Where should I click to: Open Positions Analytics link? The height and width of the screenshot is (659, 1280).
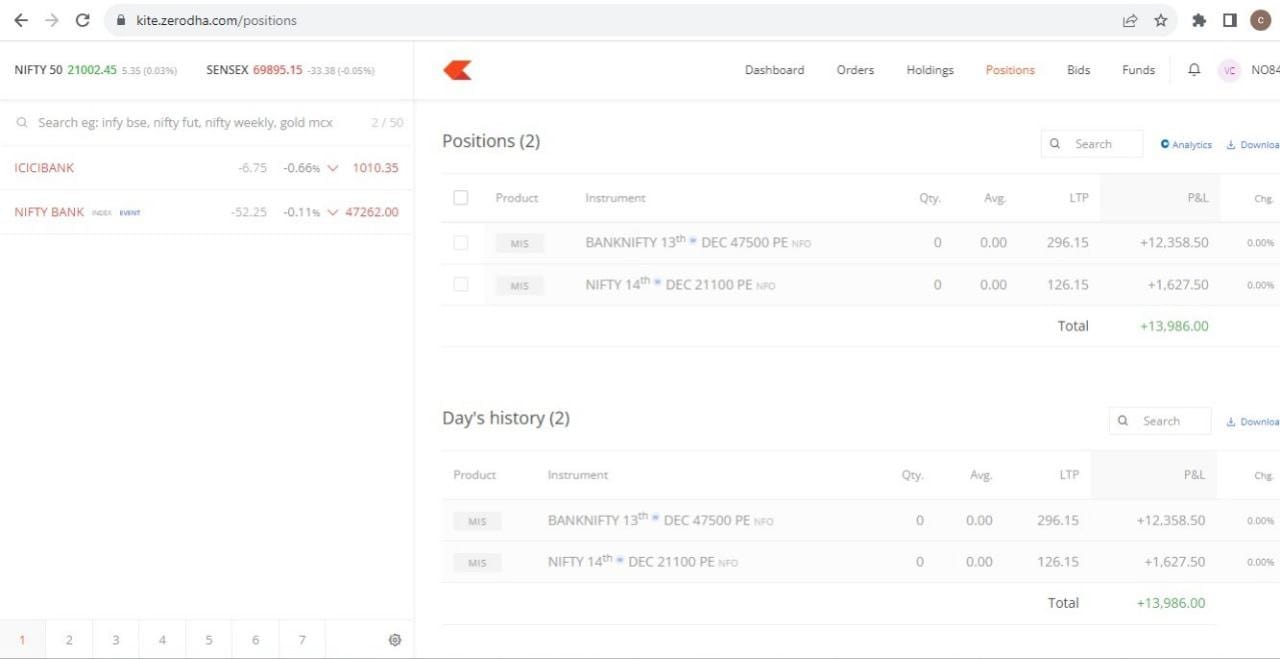[1186, 145]
